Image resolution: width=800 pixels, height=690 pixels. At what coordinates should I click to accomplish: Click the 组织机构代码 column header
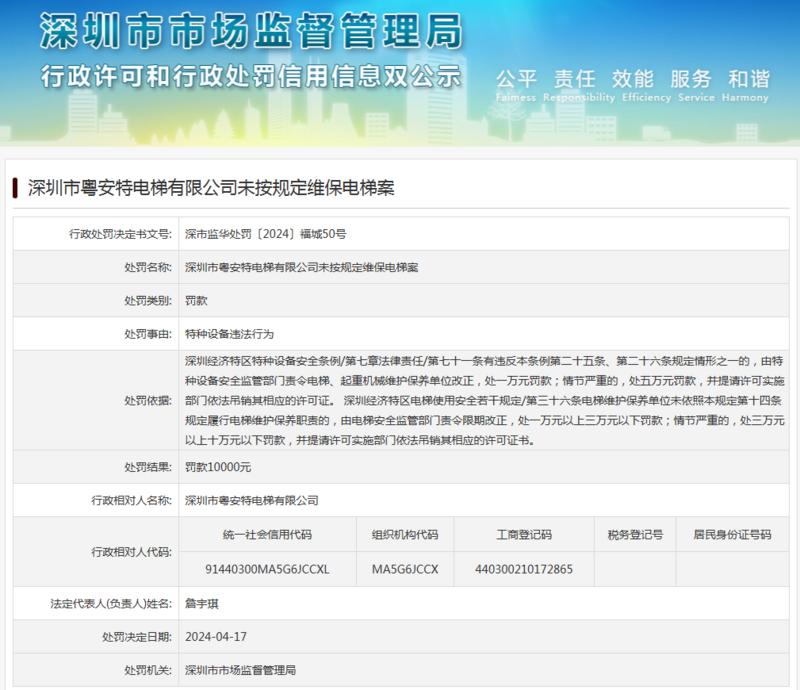[x=405, y=535]
